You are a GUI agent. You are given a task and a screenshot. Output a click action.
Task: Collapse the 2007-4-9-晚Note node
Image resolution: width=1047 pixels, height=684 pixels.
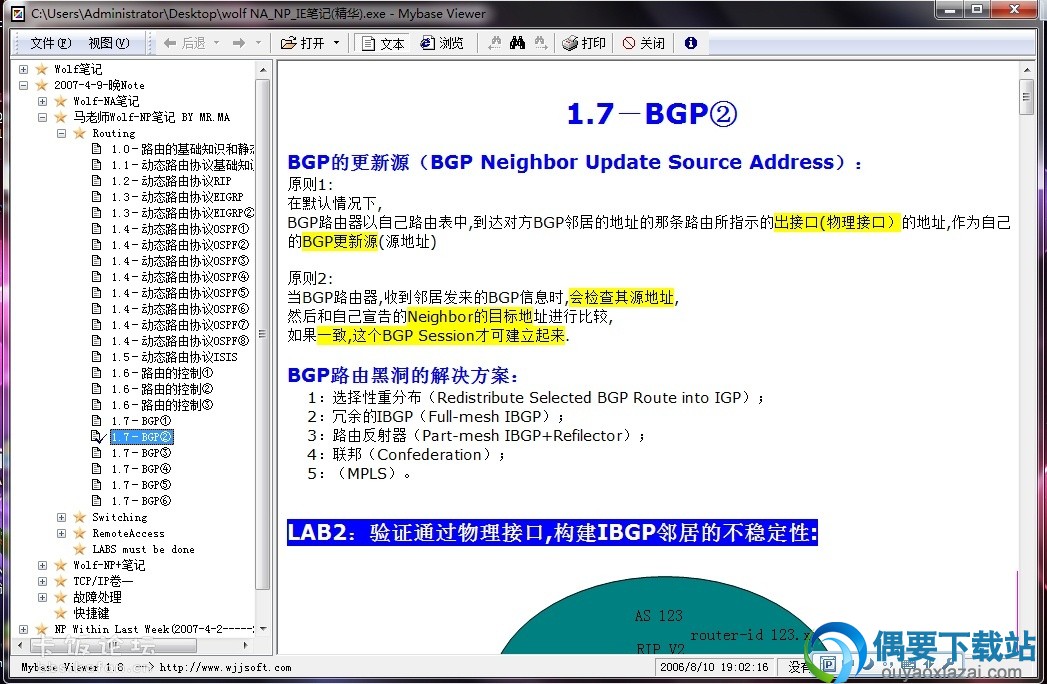point(23,86)
